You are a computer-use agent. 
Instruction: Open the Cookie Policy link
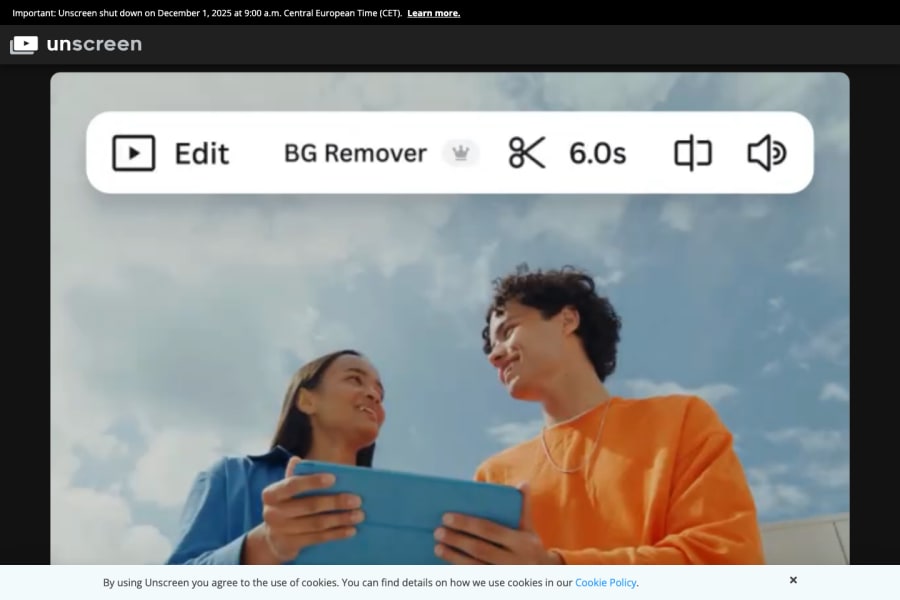[x=606, y=582]
